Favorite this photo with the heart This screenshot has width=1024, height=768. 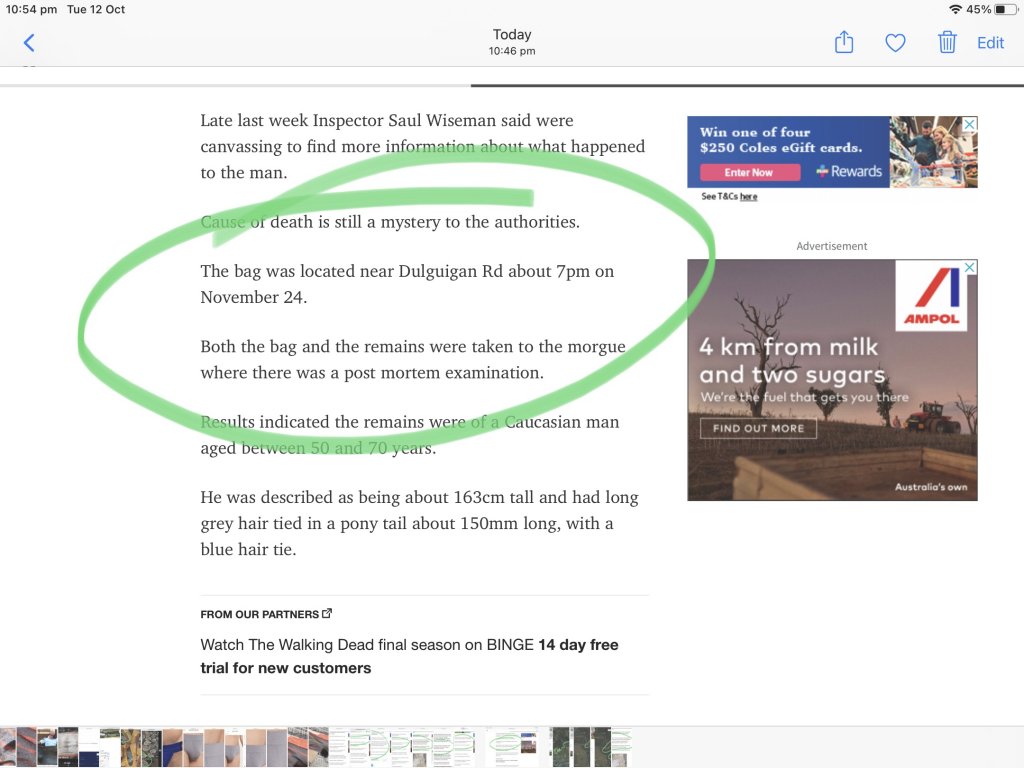pos(895,42)
